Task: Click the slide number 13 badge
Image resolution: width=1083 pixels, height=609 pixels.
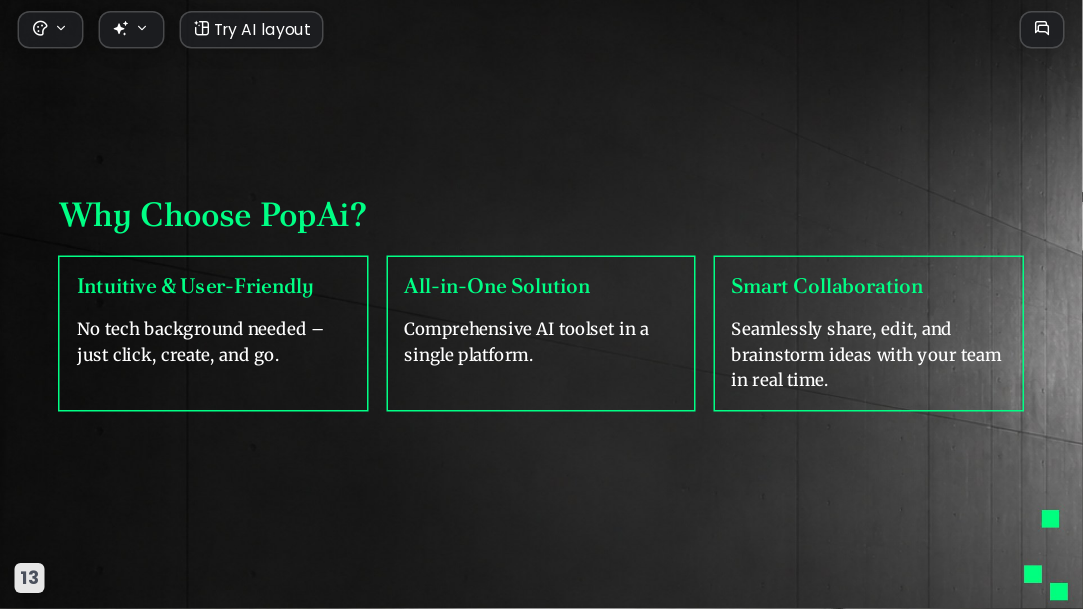Action: coord(30,577)
